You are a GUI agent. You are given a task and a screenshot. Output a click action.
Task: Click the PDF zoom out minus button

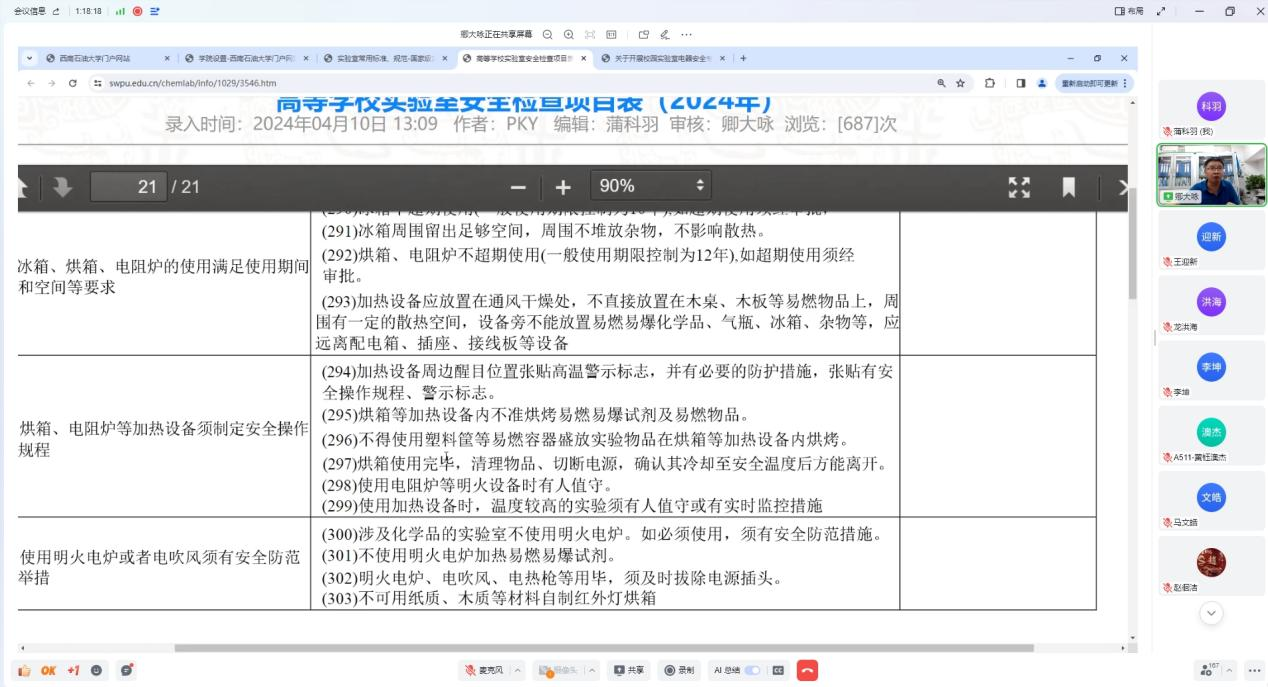[518, 187]
